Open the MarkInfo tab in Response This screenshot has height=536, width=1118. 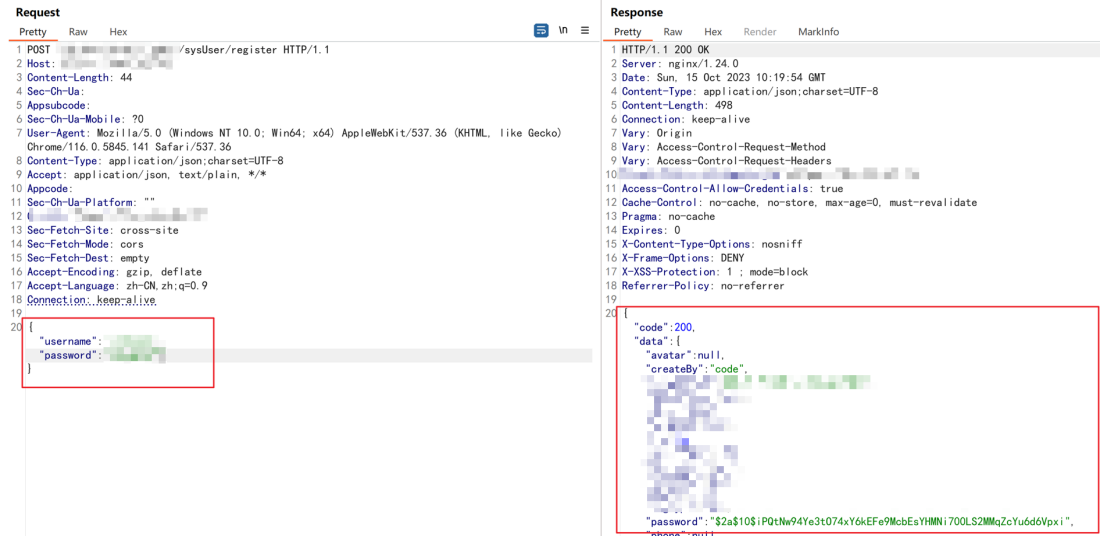tap(818, 32)
